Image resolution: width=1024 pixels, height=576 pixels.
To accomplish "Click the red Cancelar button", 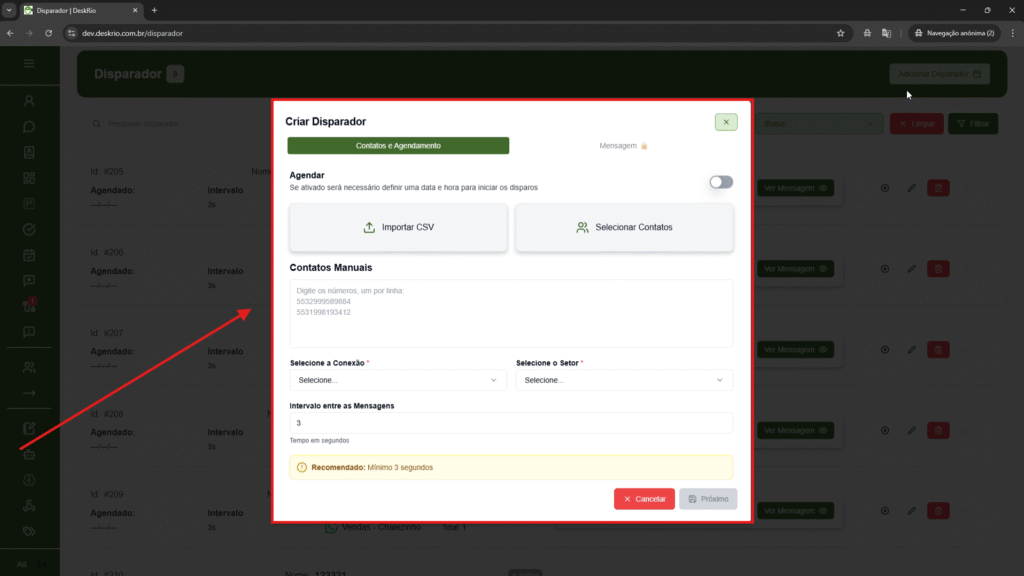I will coord(644,498).
